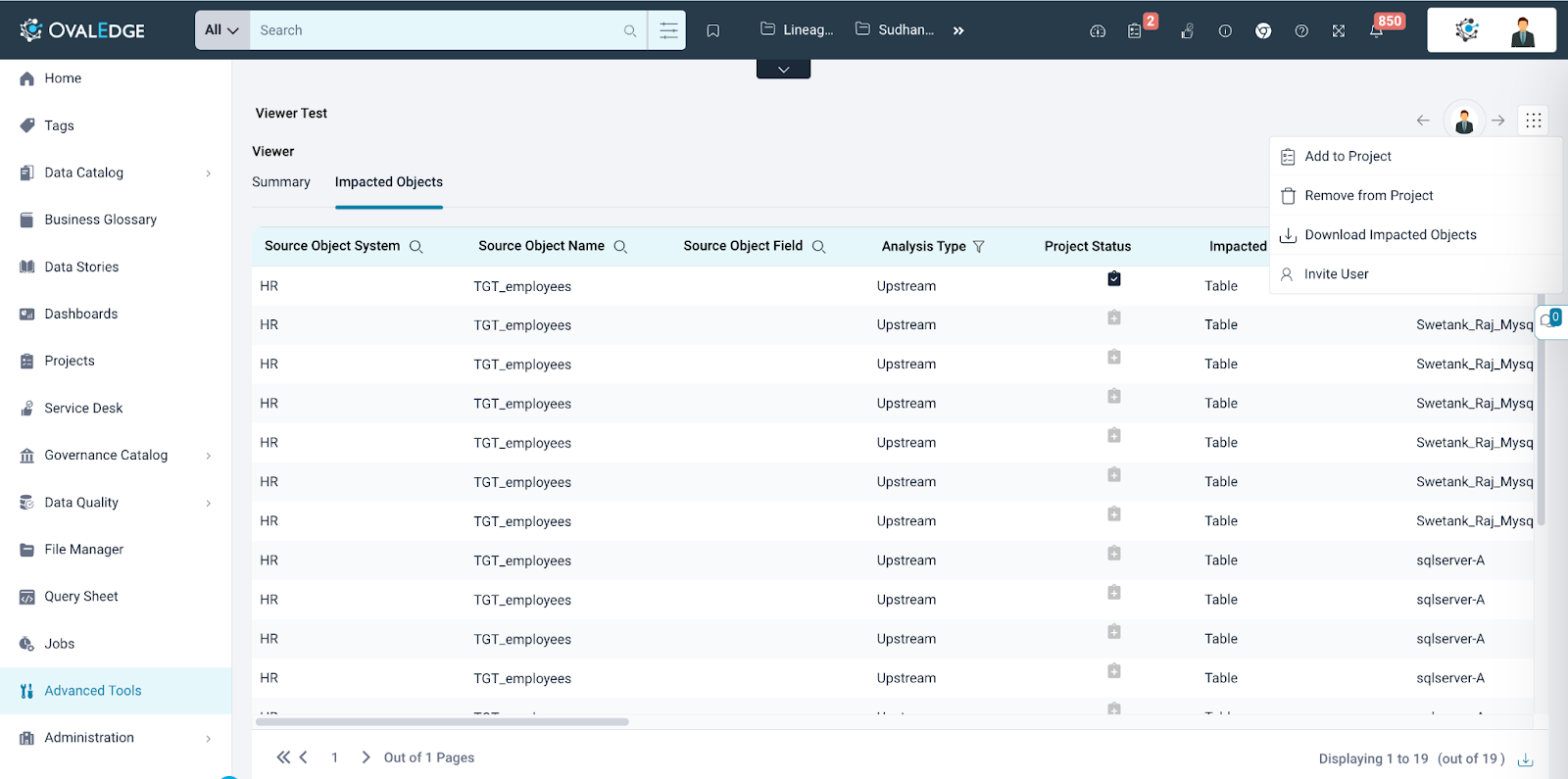This screenshot has width=1568, height=779.
Task: Click the viewer avatar between navigation arrows
Action: (1464, 121)
